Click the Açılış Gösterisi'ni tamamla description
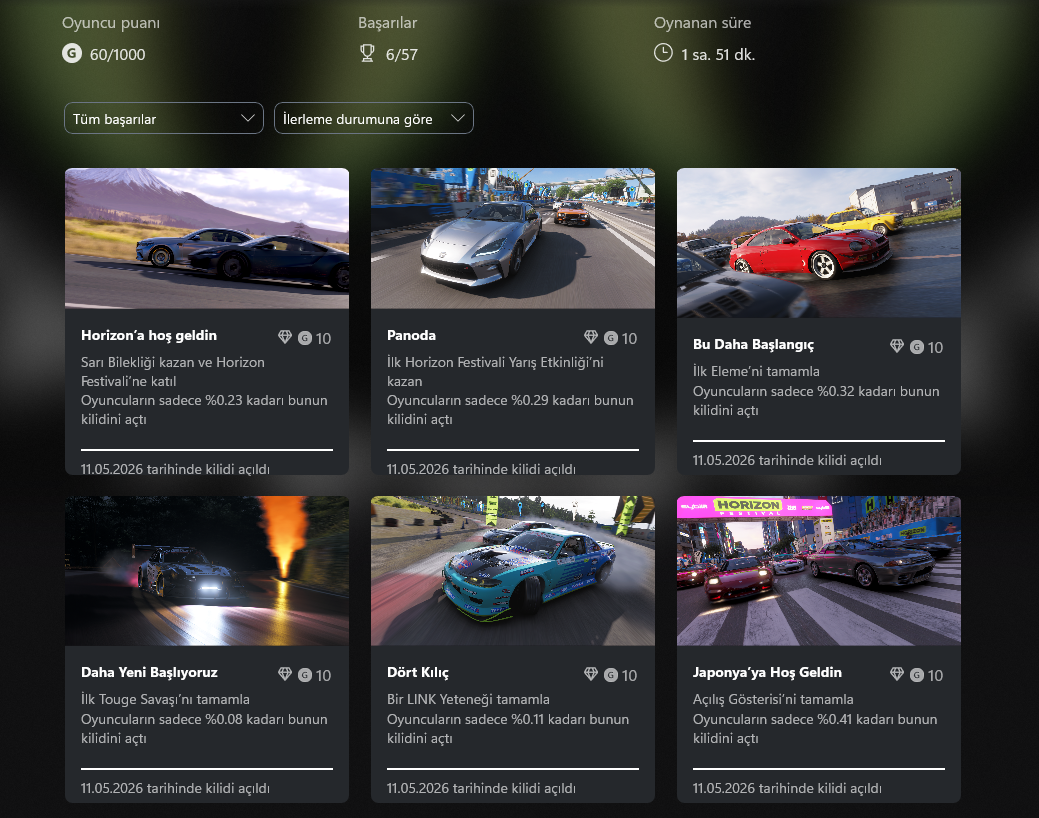This screenshot has width=1039, height=818. pos(773,699)
